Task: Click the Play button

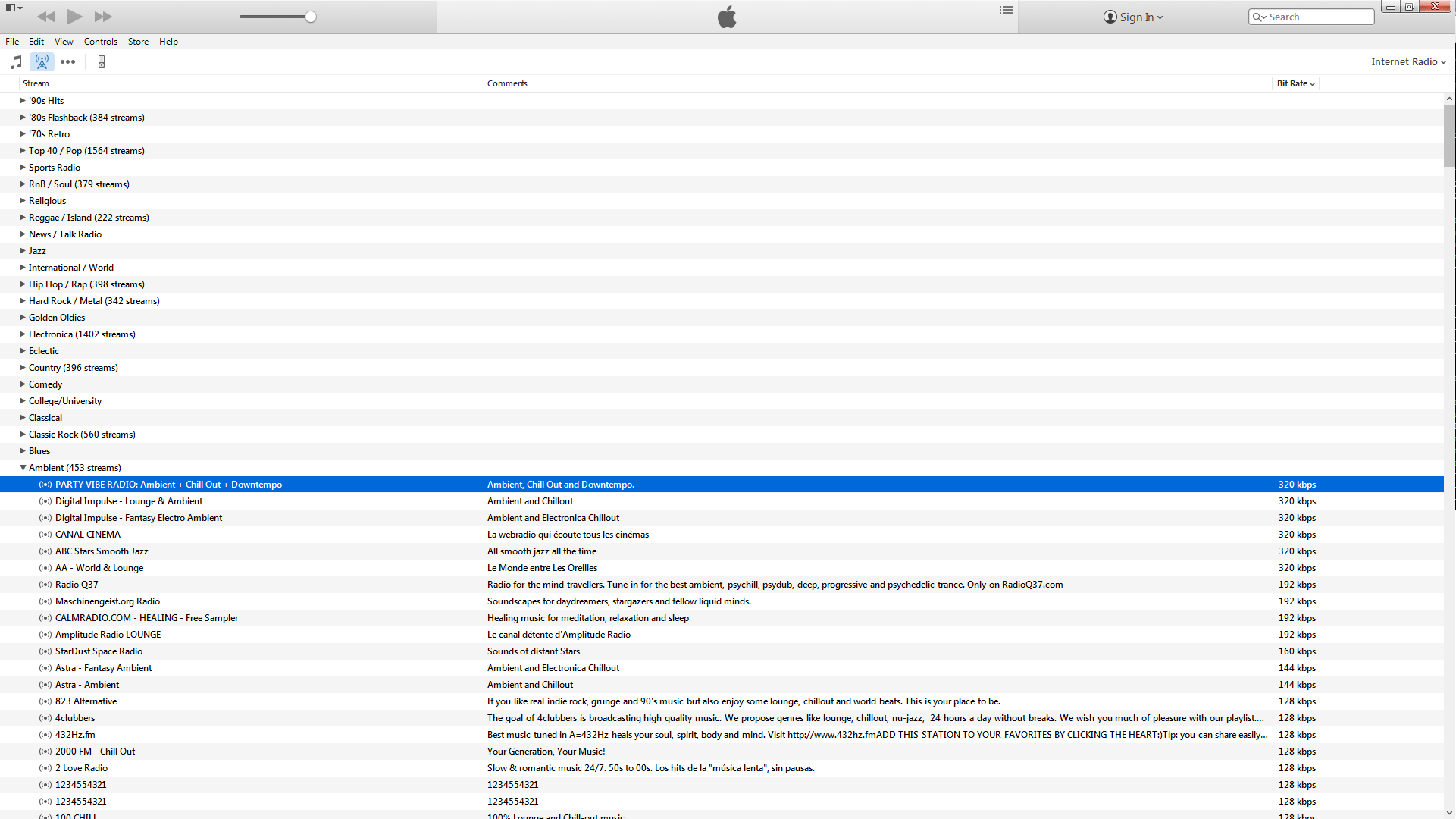Action: [x=74, y=17]
